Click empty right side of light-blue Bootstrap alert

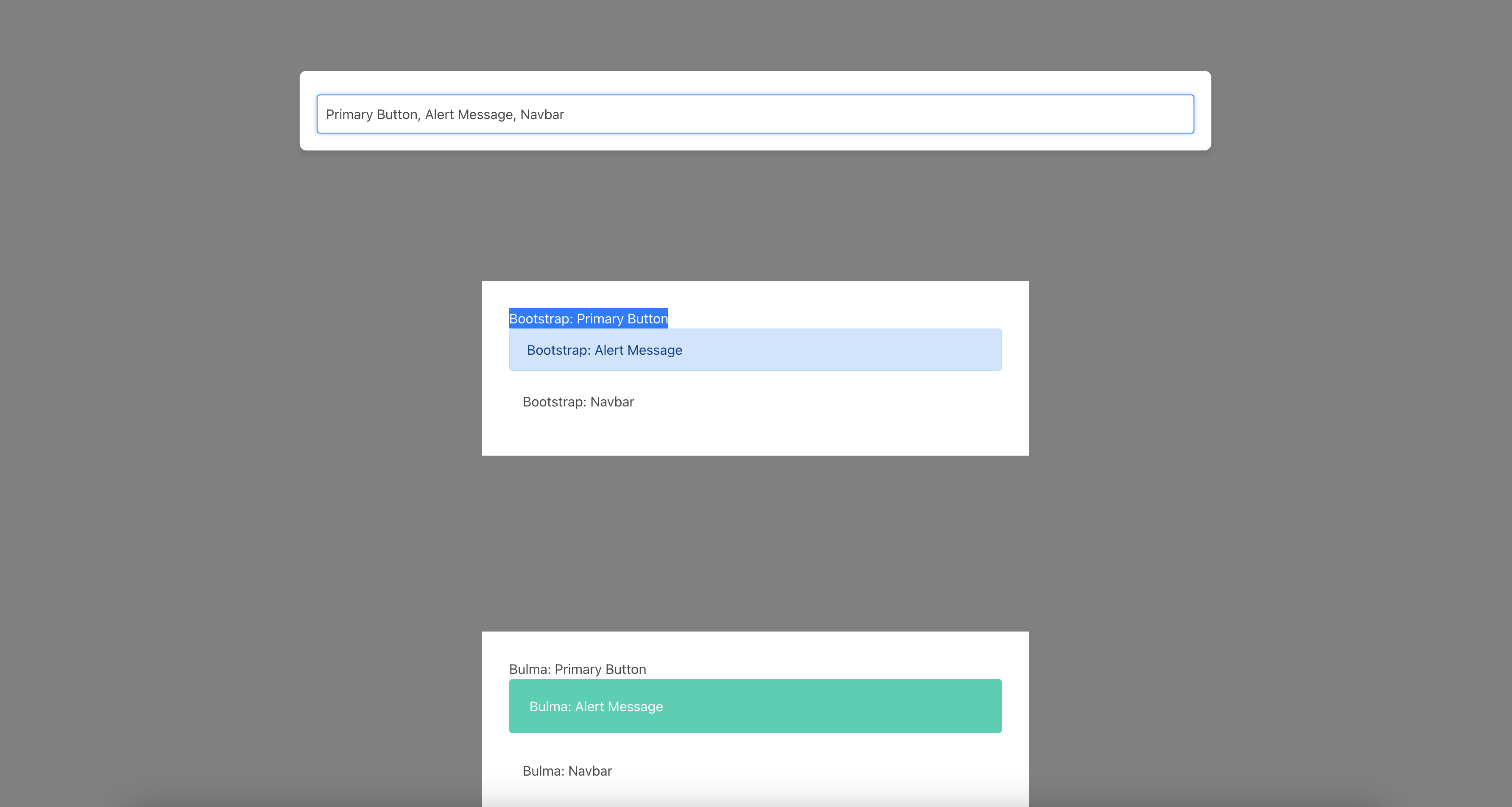click(880, 351)
